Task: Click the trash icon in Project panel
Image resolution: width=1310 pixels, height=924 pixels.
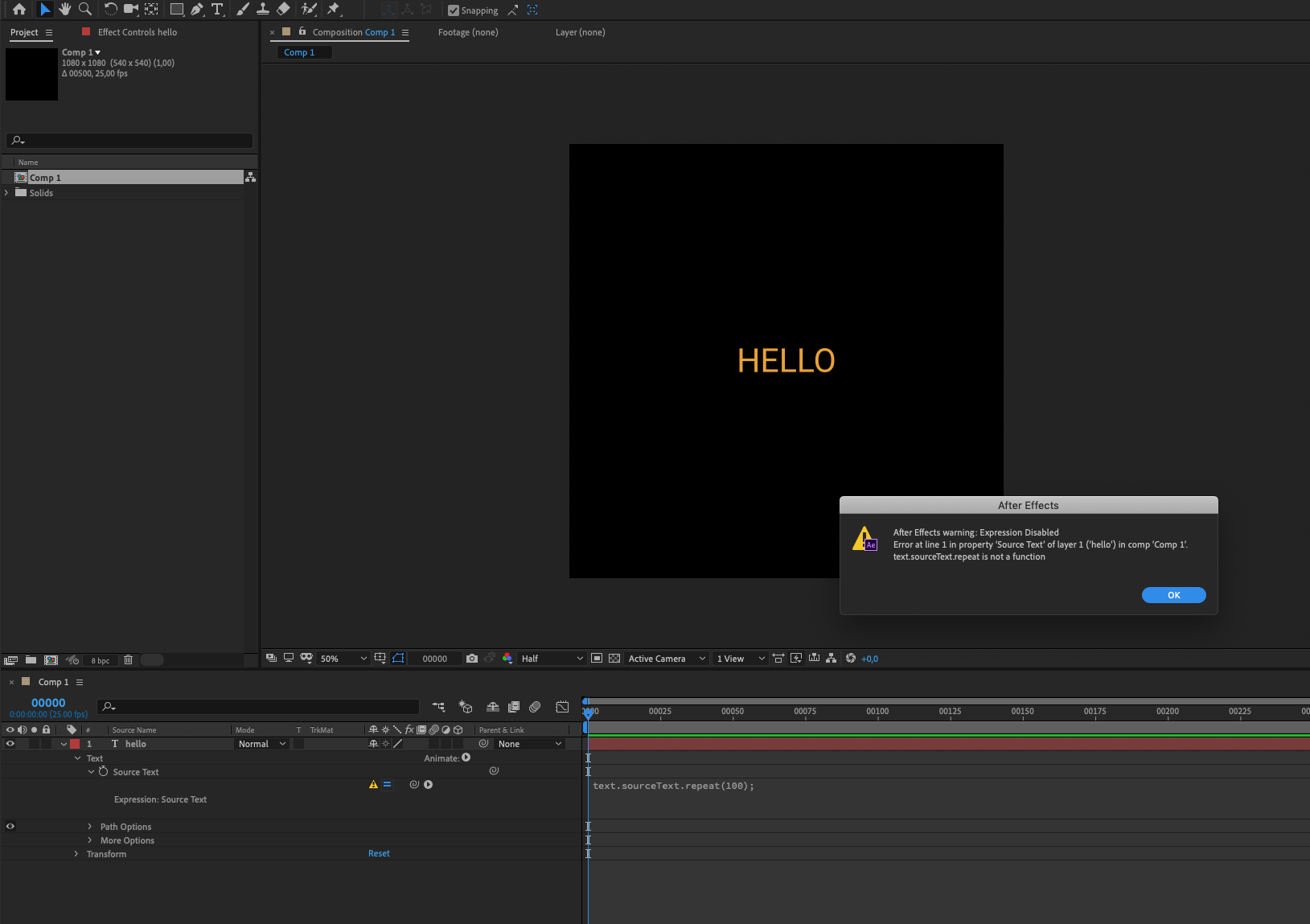Action: click(x=128, y=660)
